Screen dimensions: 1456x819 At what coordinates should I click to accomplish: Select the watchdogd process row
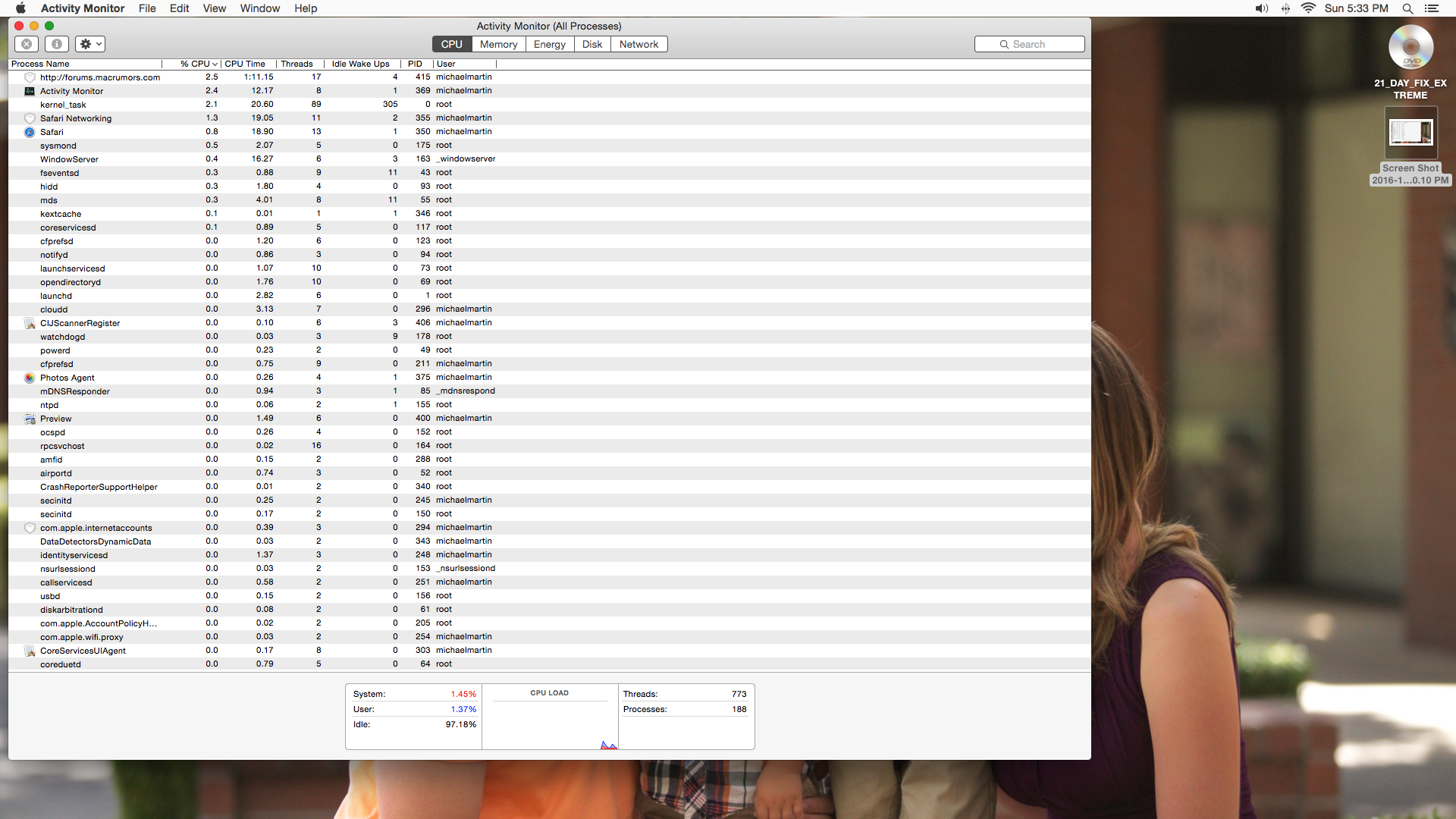click(x=550, y=337)
